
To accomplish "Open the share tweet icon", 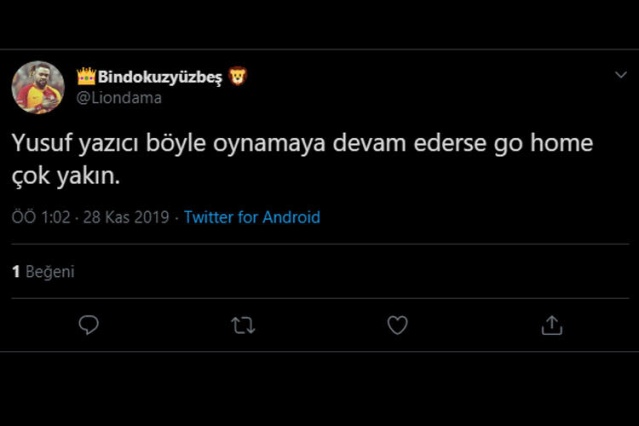I will pos(552,325).
